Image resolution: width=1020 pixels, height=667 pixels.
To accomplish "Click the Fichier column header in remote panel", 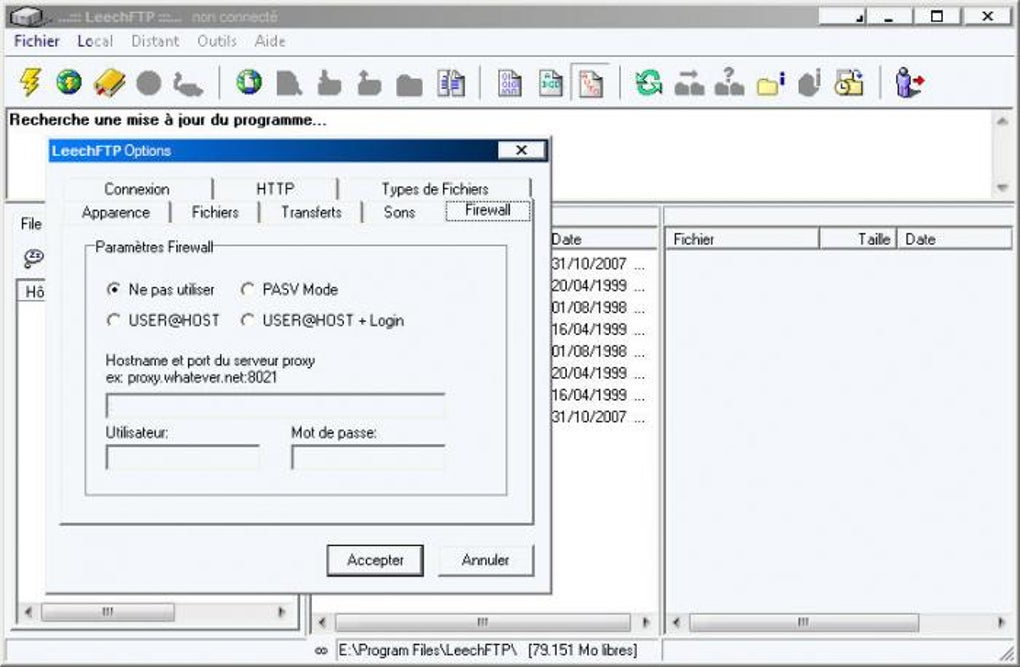I will (x=742, y=239).
